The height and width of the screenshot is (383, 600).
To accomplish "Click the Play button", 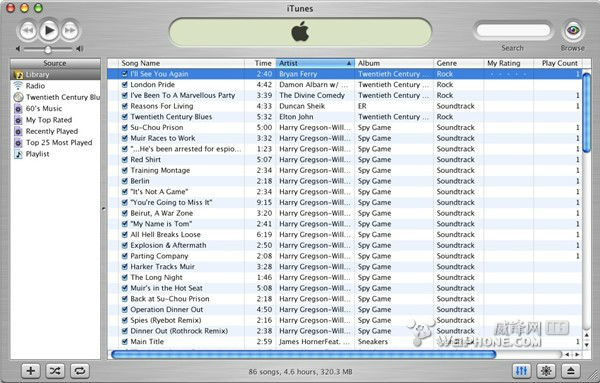I will point(49,30).
